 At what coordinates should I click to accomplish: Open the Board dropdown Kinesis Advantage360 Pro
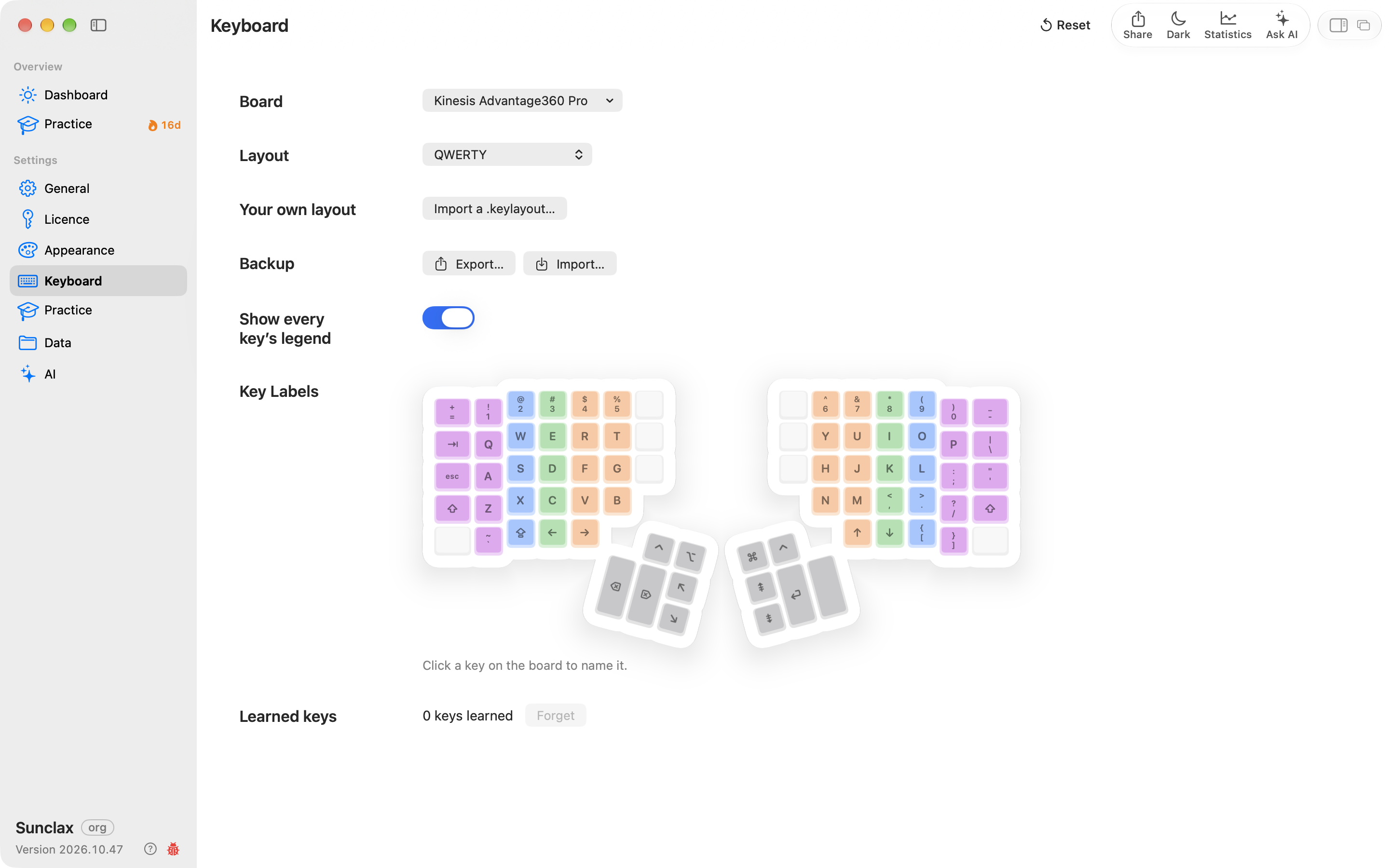click(x=522, y=100)
